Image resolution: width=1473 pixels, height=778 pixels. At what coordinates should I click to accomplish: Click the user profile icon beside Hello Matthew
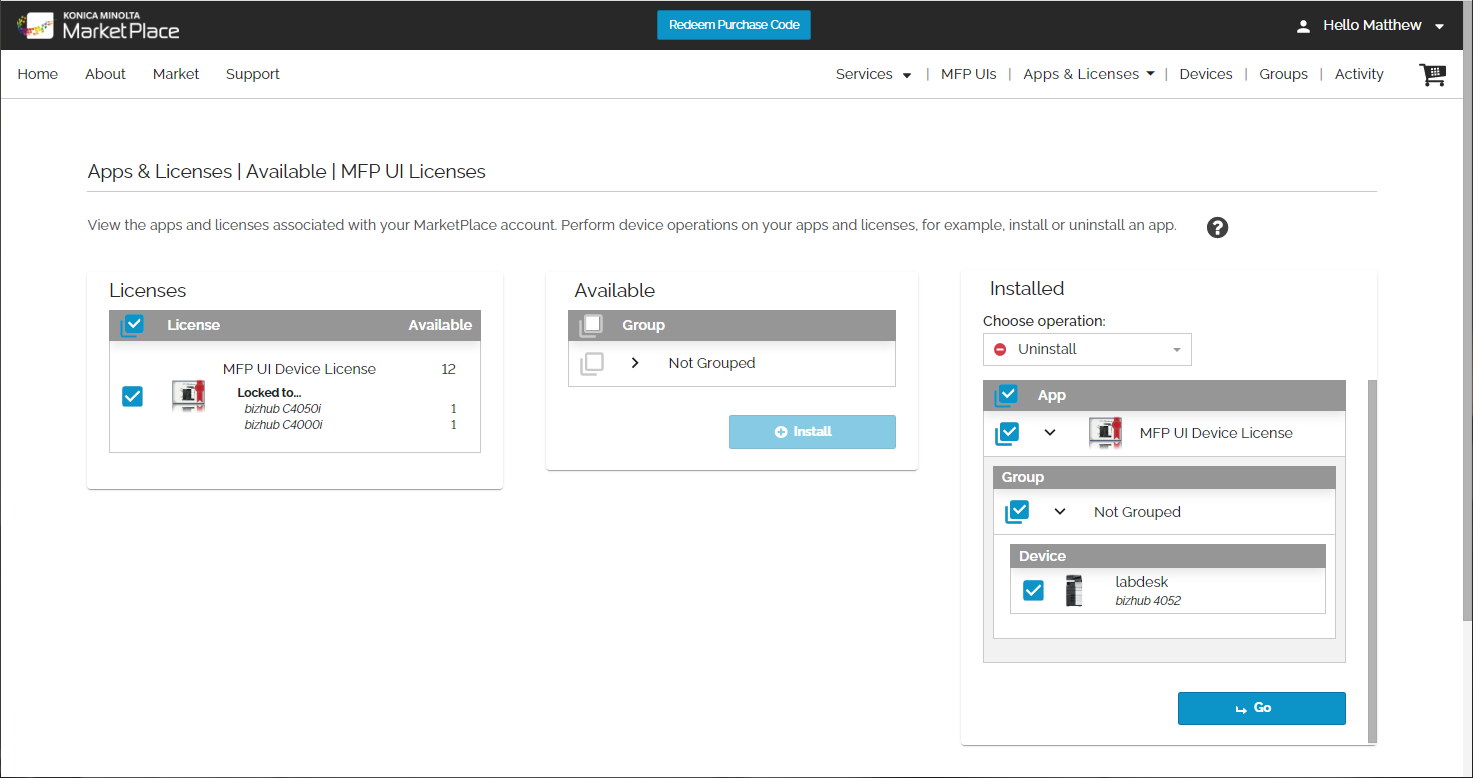pos(1303,26)
